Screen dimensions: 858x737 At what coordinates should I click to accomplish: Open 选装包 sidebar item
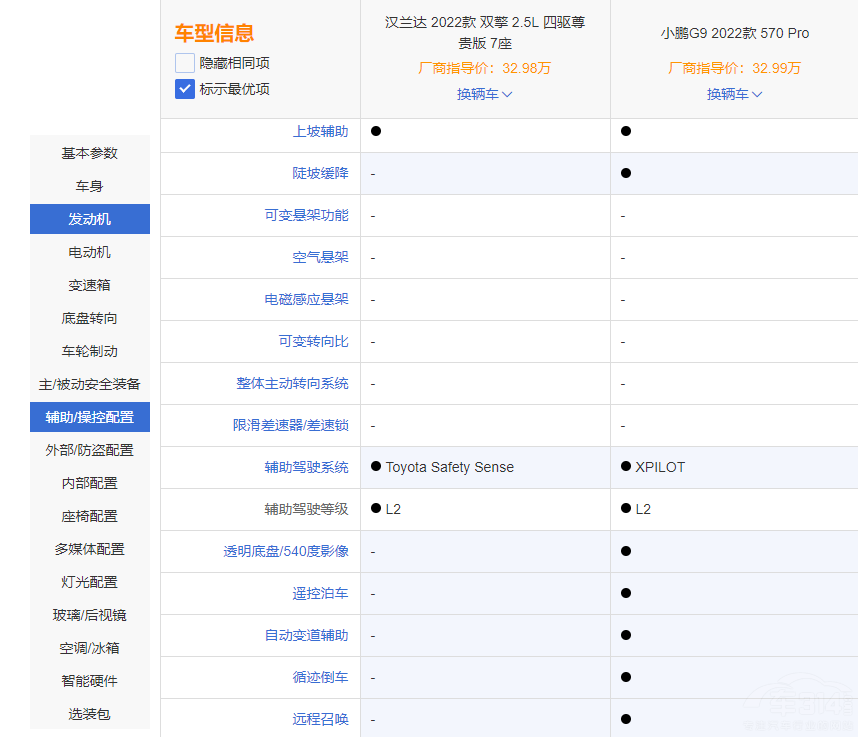(90, 714)
